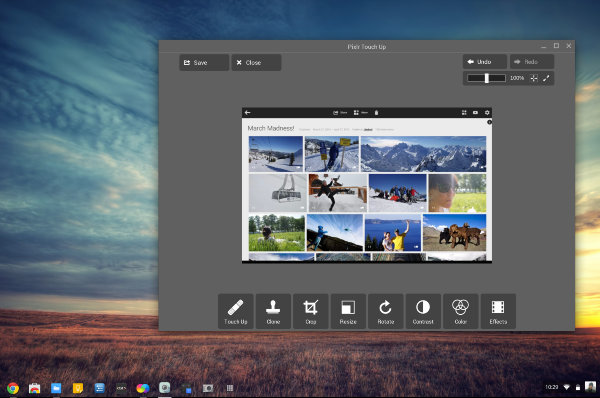Click the fit-to-screen zoom icon
Image resolution: width=600 pixels, height=398 pixels.
534,78
